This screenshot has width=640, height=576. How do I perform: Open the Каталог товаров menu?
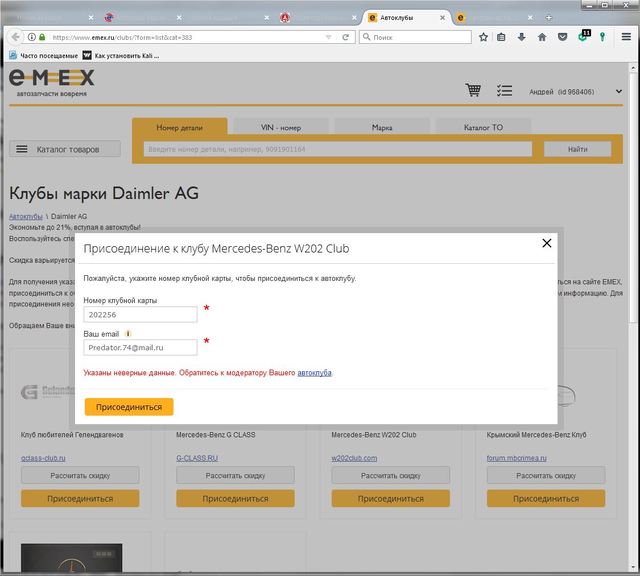click(65, 149)
